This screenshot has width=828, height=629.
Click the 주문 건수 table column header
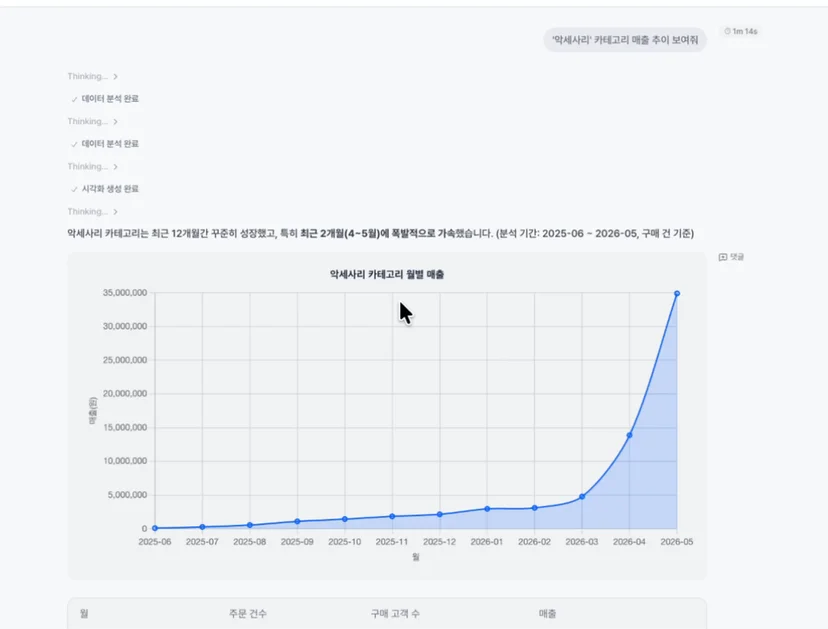click(x=248, y=614)
